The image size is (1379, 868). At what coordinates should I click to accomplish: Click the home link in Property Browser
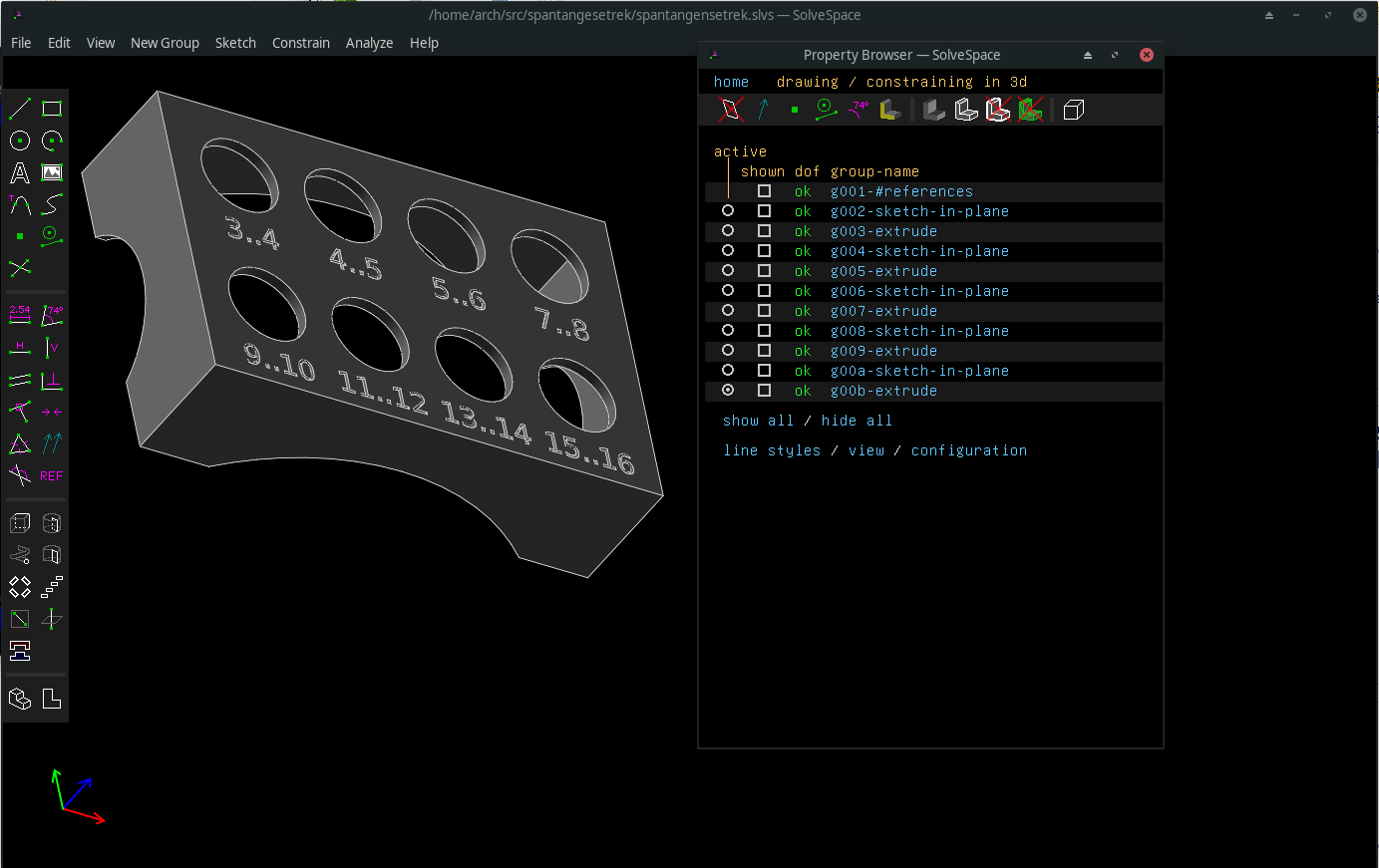[x=731, y=82]
